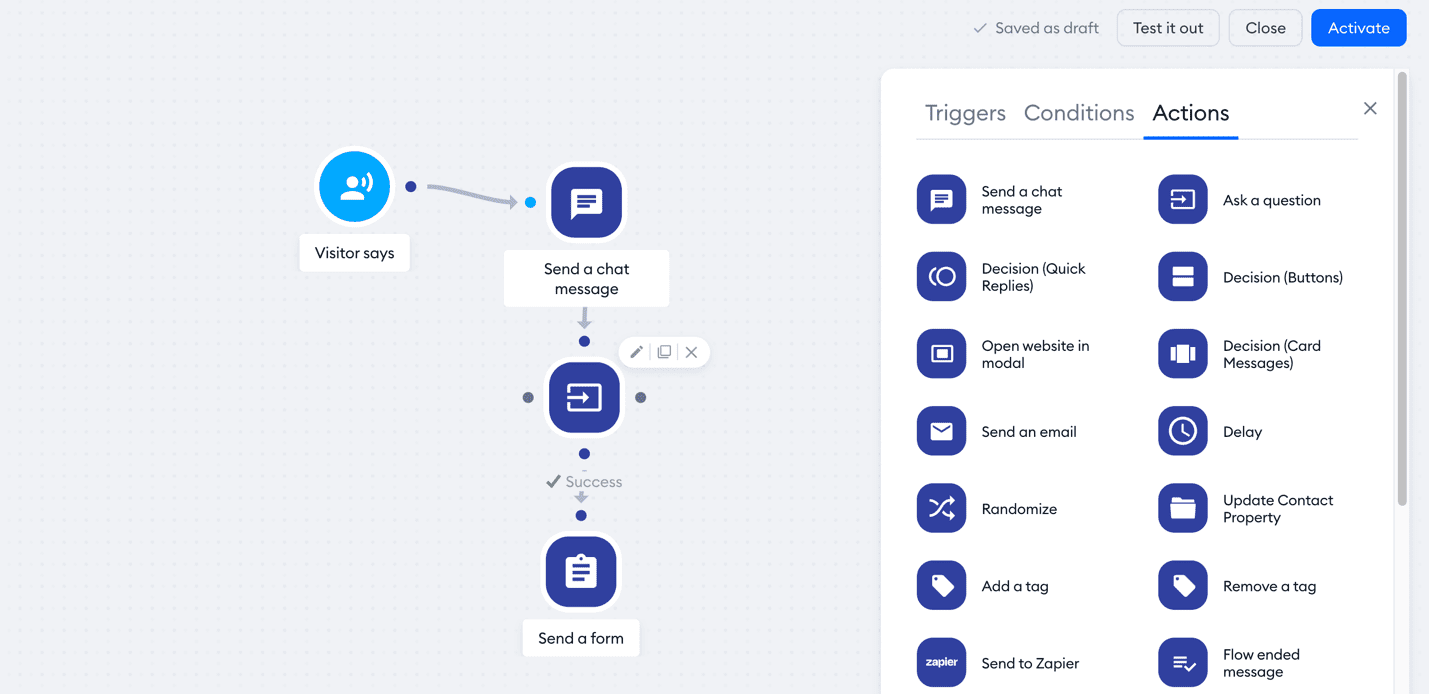Open the Conditions tab
This screenshot has width=1429, height=694.
(1078, 113)
